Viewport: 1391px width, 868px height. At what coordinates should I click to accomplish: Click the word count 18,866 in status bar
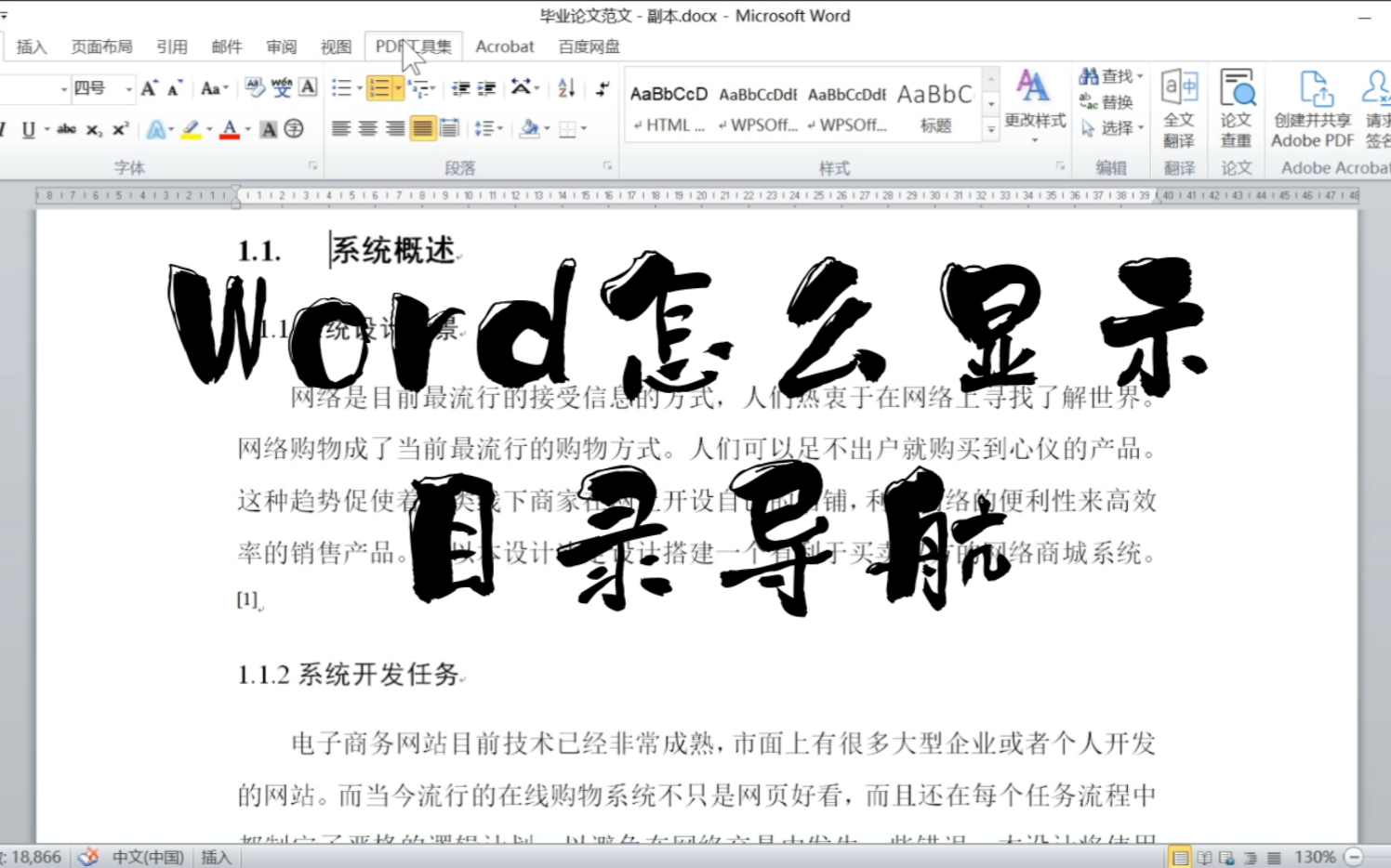click(x=33, y=856)
